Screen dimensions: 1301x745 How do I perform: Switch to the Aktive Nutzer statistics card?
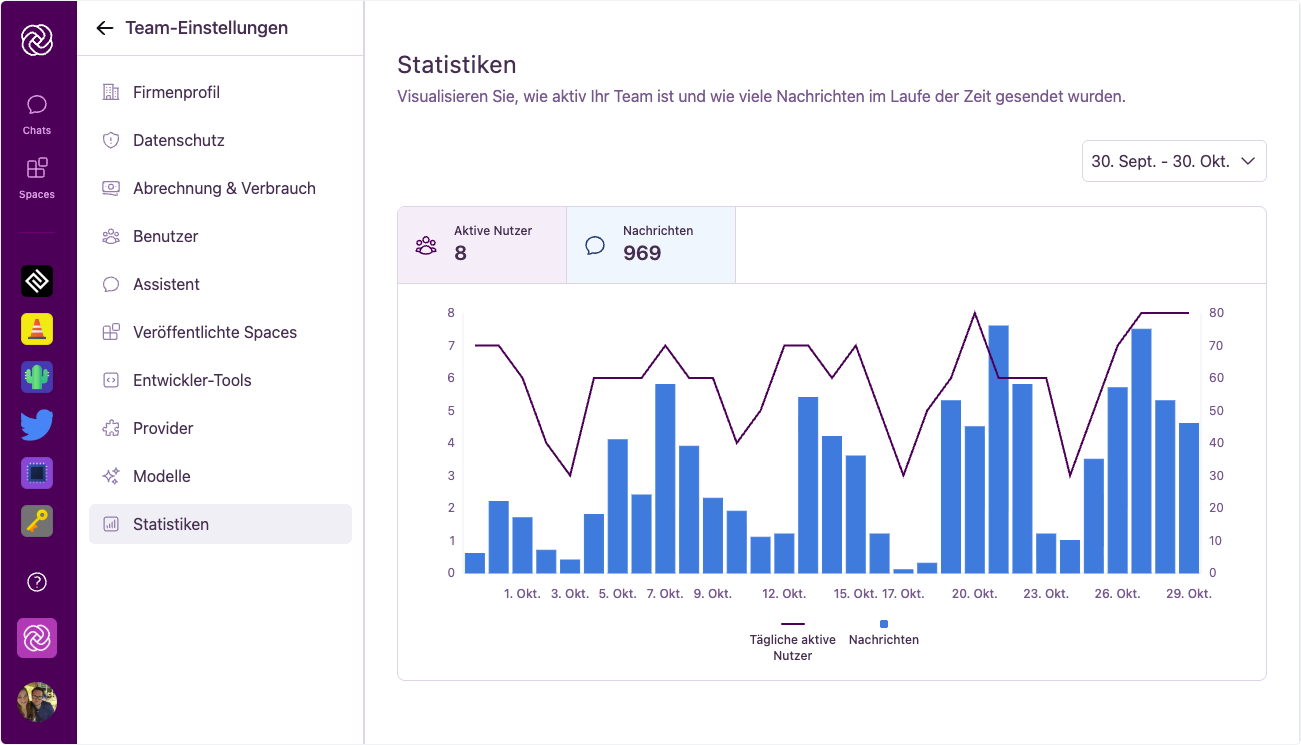pos(481,244)
